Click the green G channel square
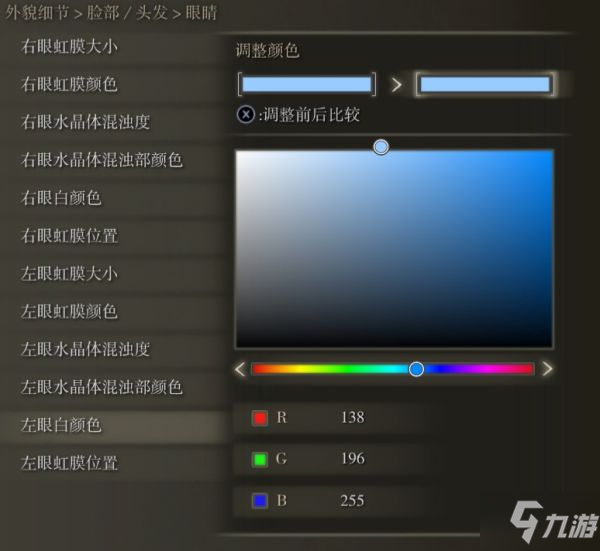Screen dimensions: 600x551 point(260,459)
